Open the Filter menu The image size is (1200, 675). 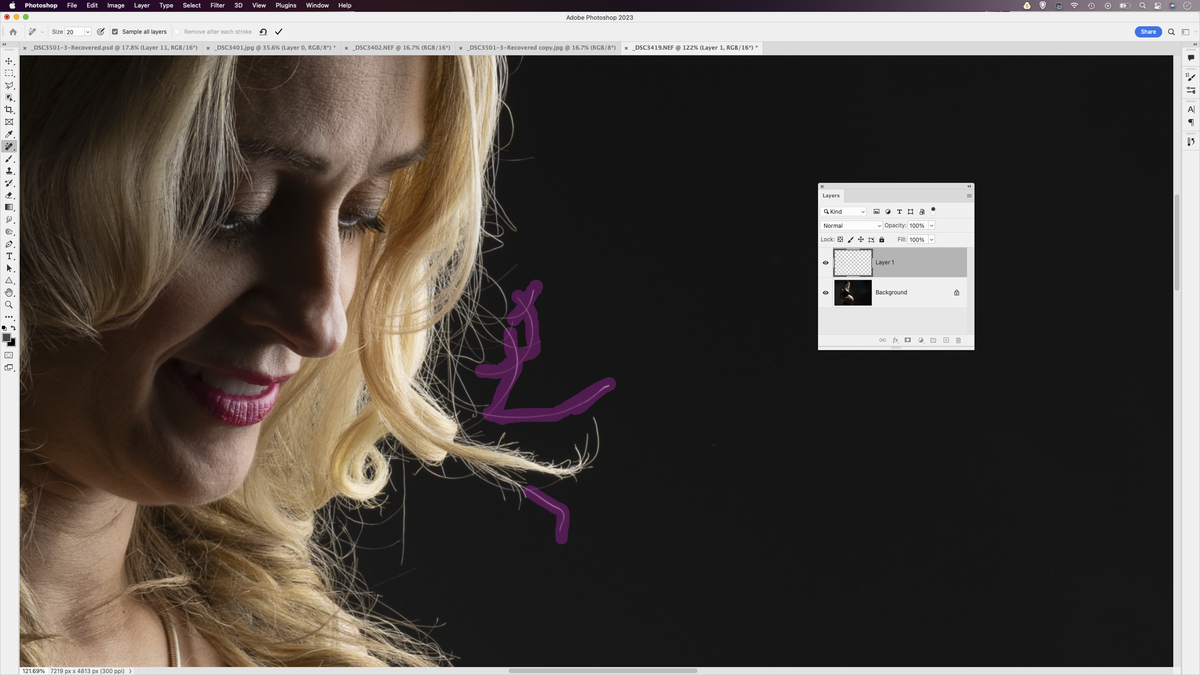click(x=216, y=5)
